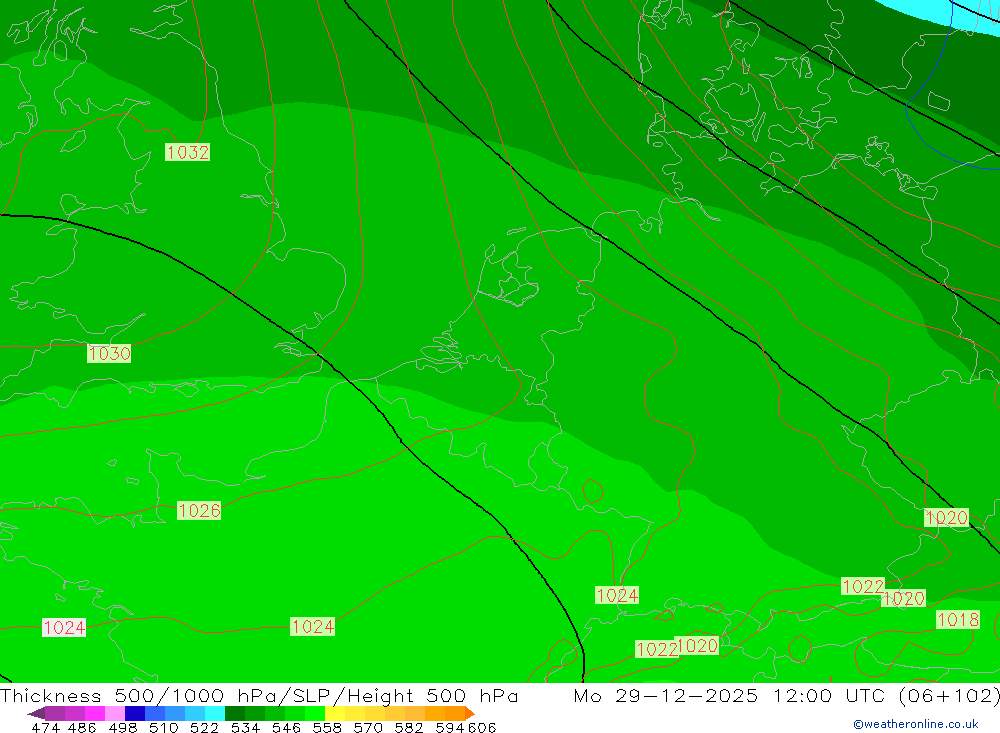Click the 546 value on legend scale
1000x733 pixels.
coord(286,728)
